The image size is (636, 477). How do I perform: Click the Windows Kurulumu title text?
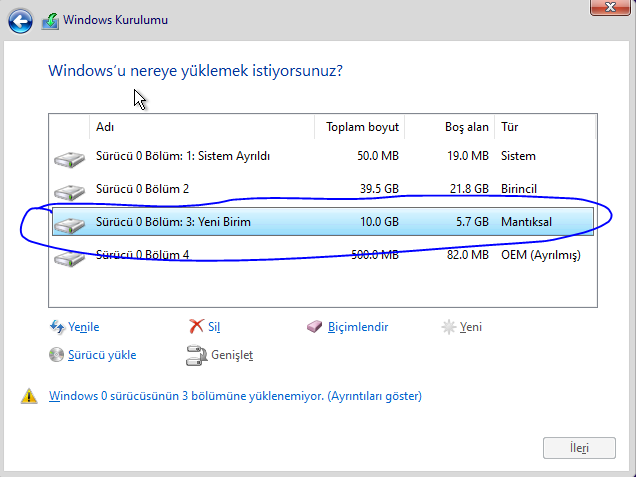pos(116,20)
